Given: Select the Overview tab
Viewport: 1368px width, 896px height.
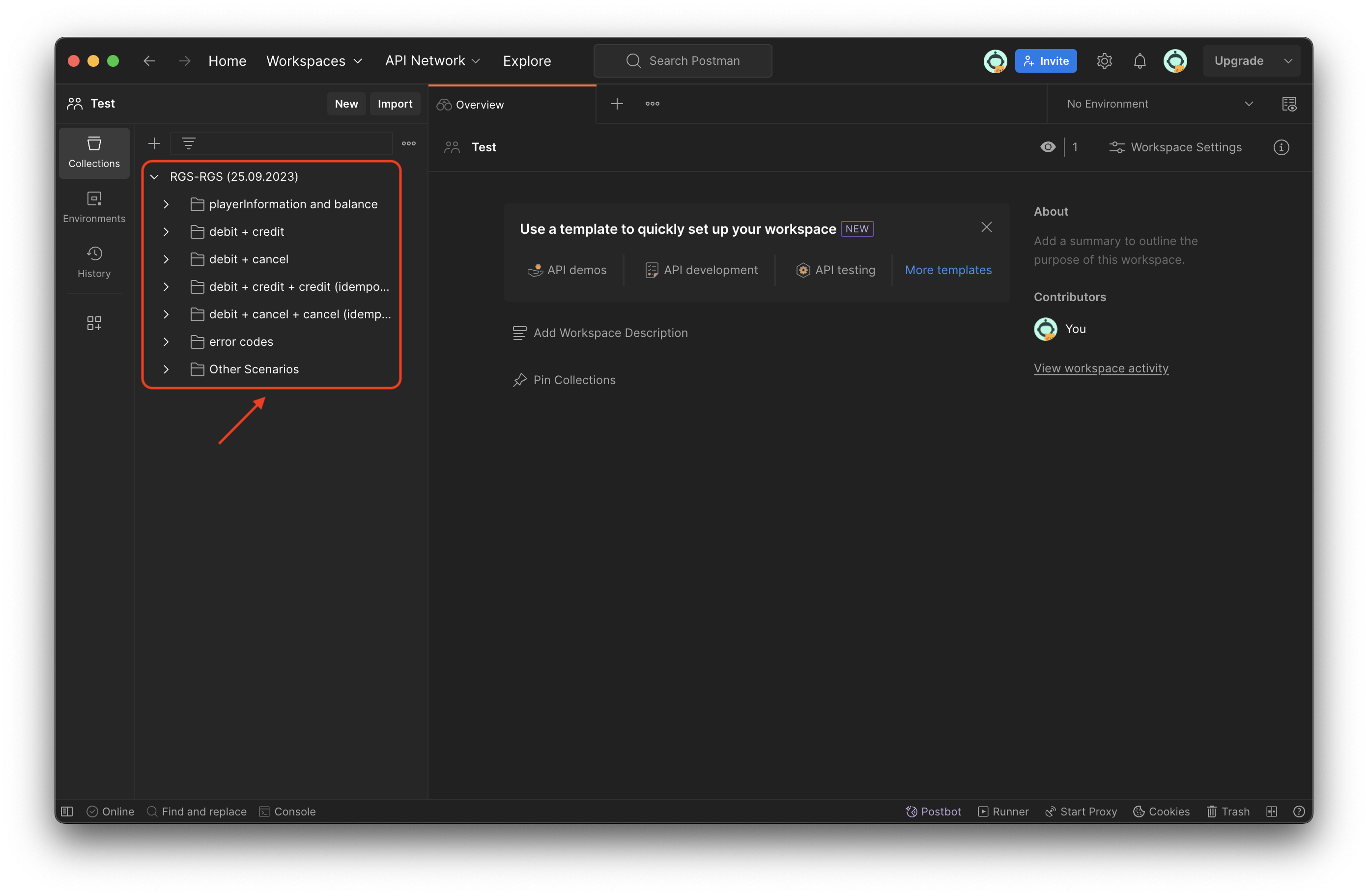Looking at the screenshot, I should click(480, 105).
